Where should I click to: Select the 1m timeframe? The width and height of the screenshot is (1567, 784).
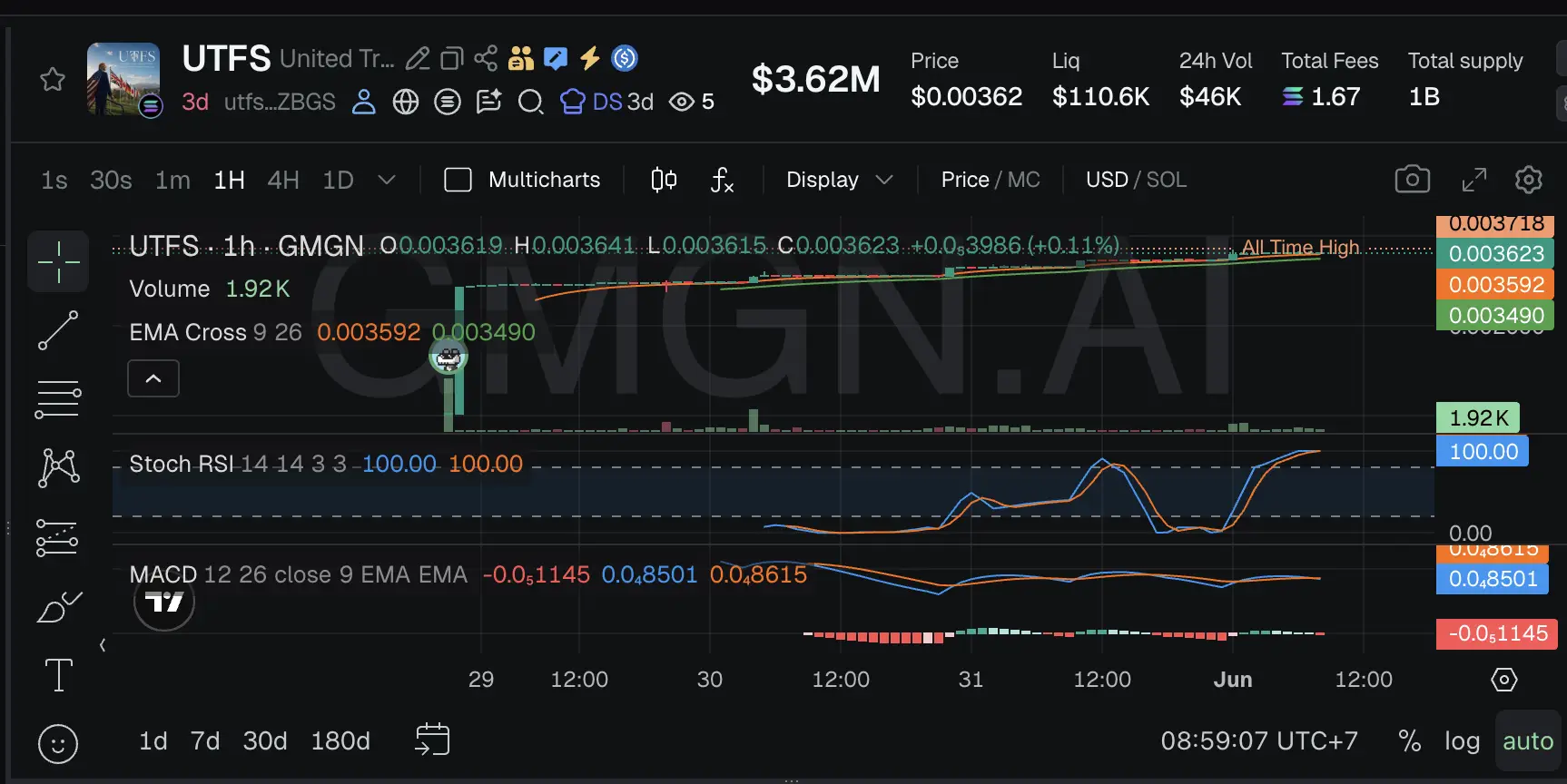(172, 180)
